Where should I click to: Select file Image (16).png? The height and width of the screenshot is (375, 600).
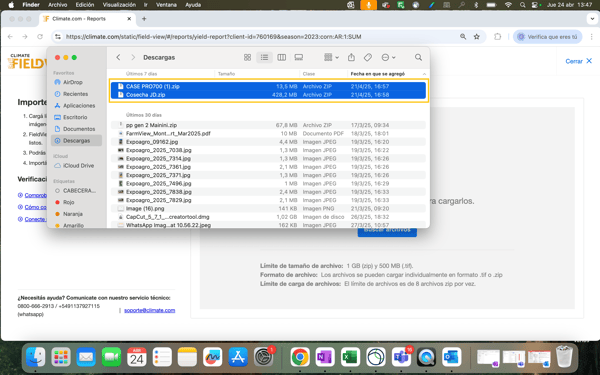[x=268, y=209]
